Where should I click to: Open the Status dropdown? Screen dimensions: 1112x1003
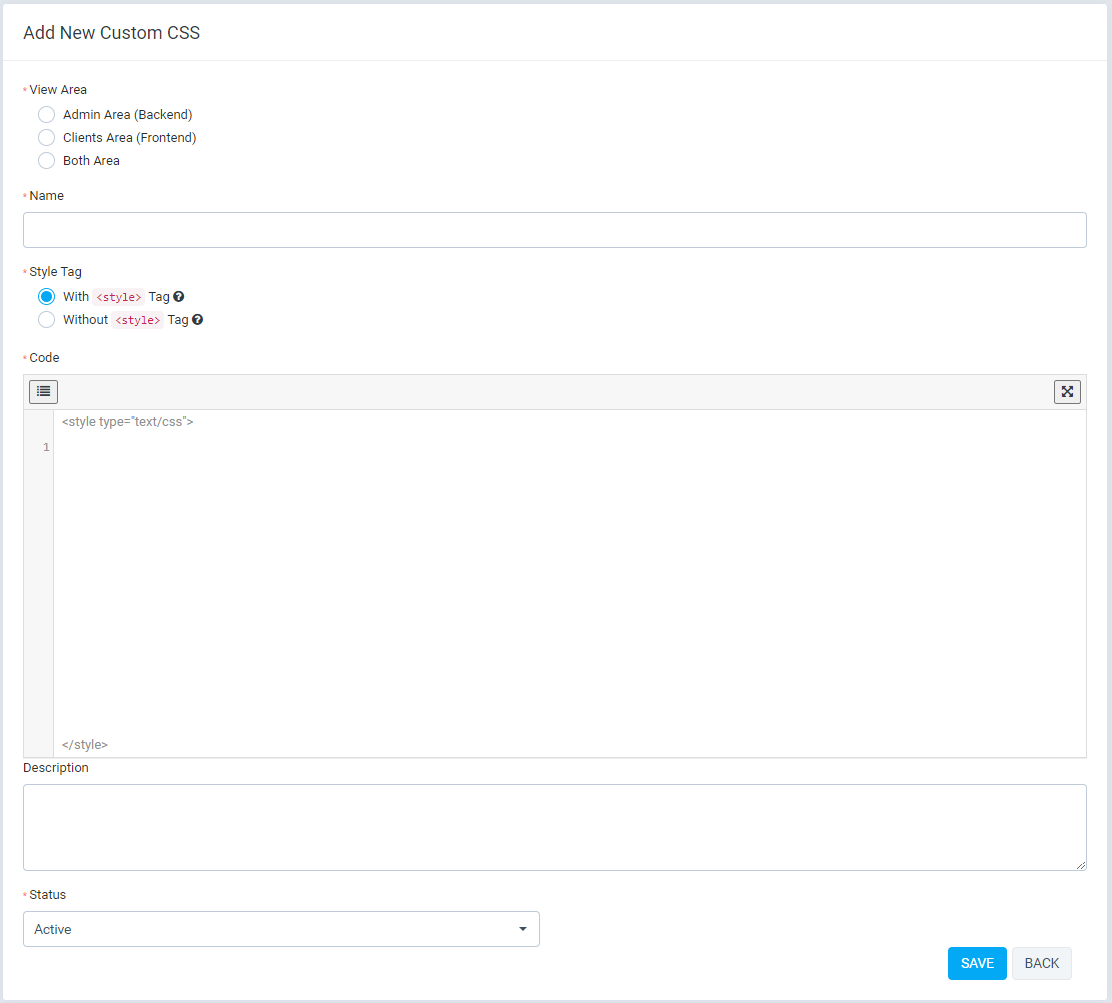coord(281,929)
